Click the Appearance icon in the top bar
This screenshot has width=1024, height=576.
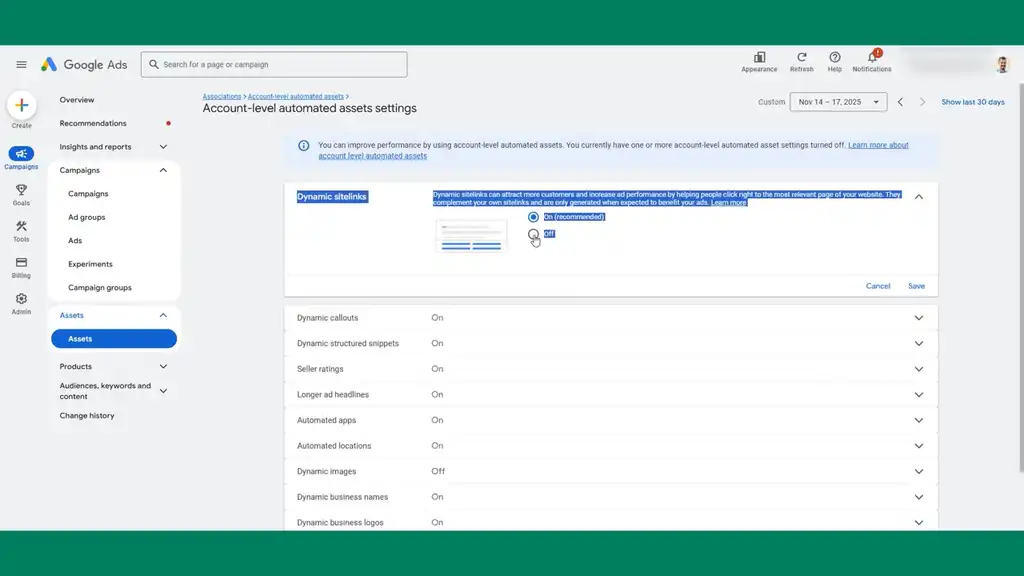759,59
